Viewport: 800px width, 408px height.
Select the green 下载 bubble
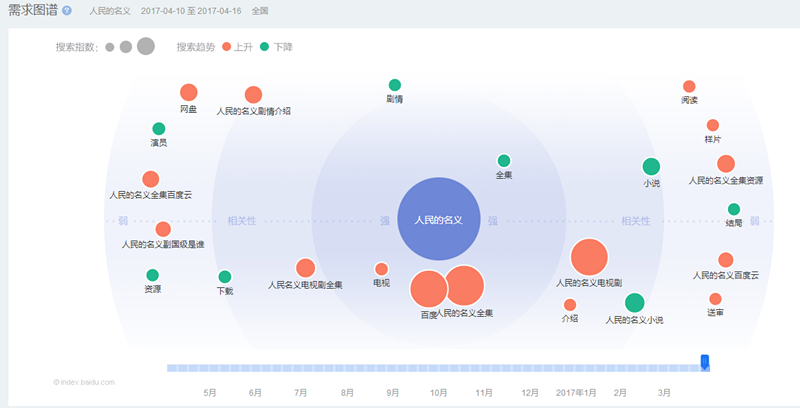(x=225, y=277)
